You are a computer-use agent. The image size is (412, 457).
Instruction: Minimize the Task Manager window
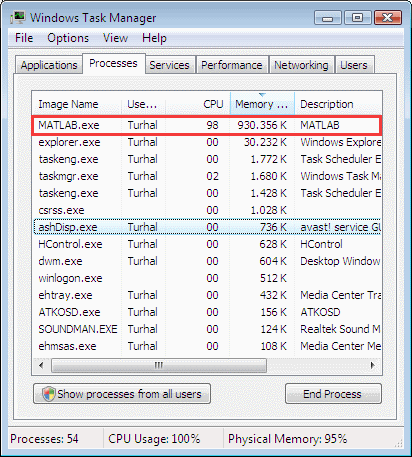328,18
